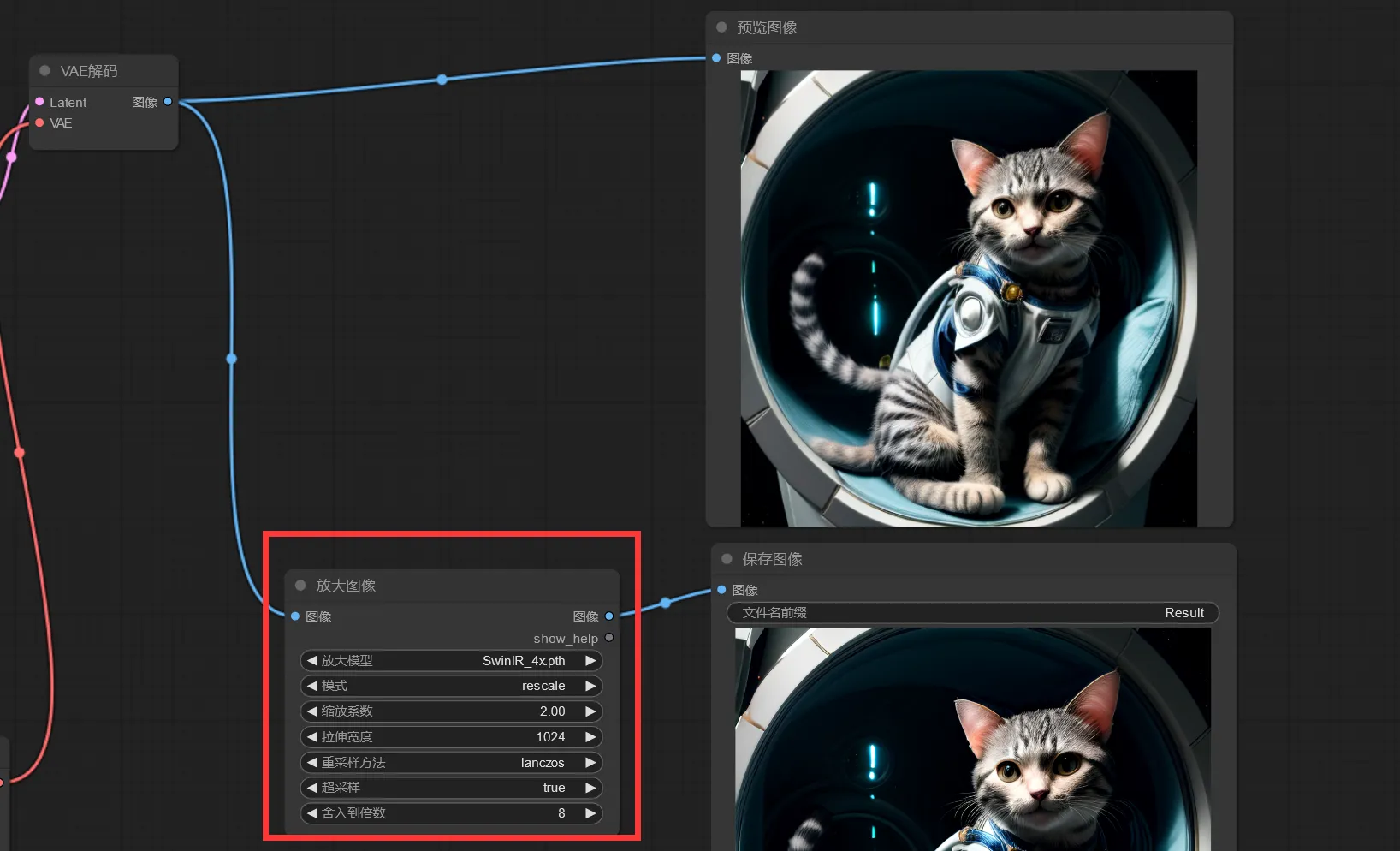The height and width of the screenshot is (851, 1400).
Task: Increase 舍入到倍数 with the right arrow
Action: (590, 813)
